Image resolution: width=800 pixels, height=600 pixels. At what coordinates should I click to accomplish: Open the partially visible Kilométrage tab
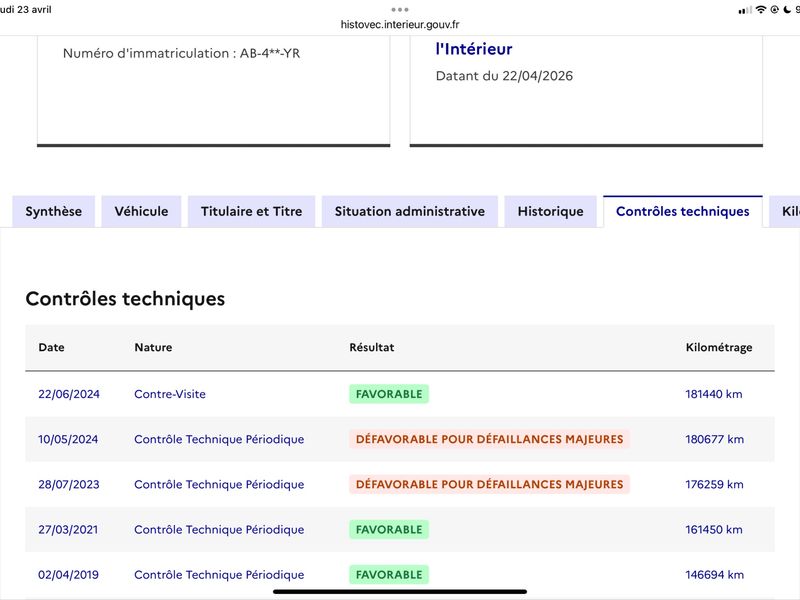pyautogui.click(x=786, y=211)
